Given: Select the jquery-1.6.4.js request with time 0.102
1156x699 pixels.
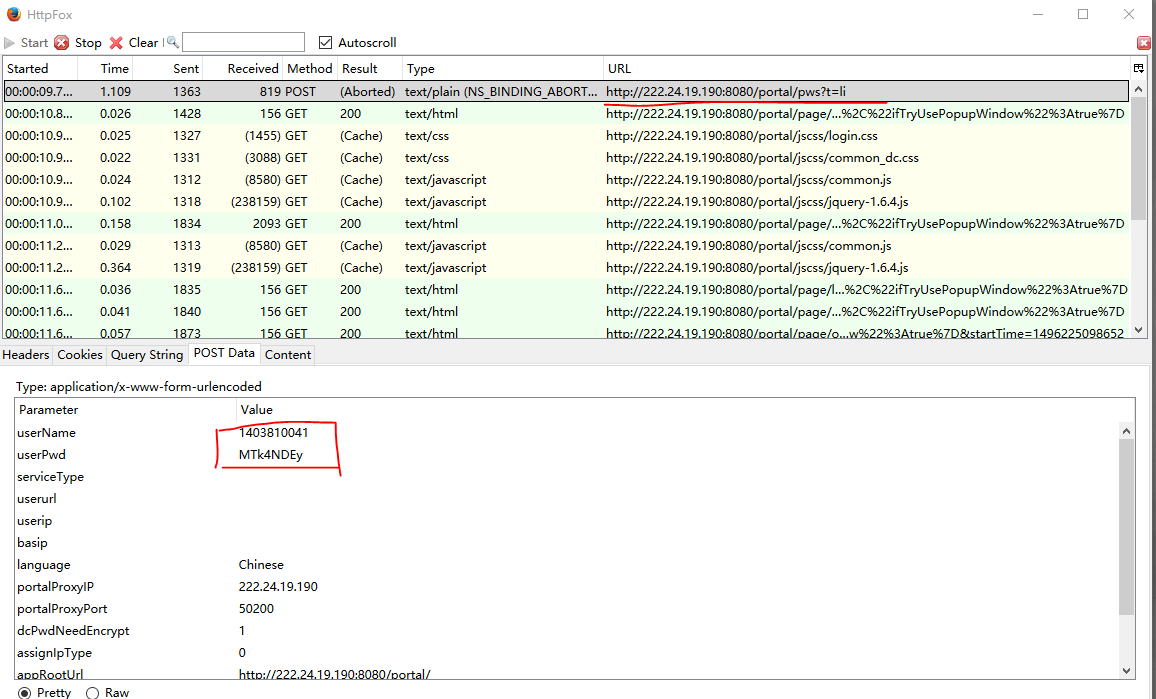Looking at the screenshot, I should click(566, 202).
